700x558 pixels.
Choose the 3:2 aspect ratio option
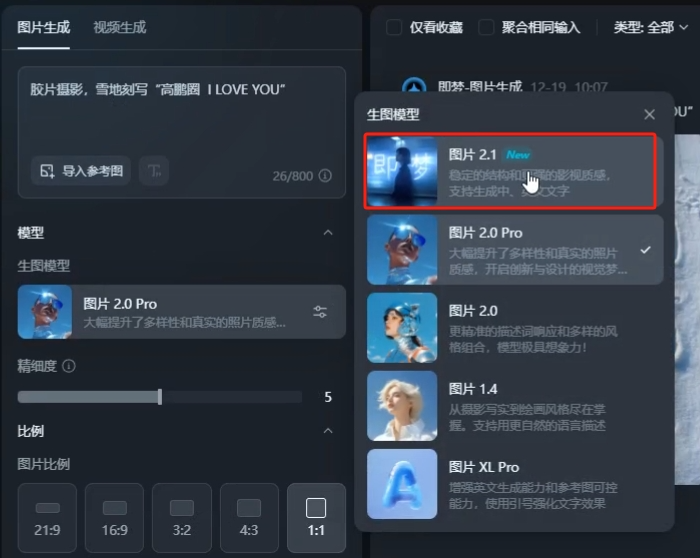point(182,518)
